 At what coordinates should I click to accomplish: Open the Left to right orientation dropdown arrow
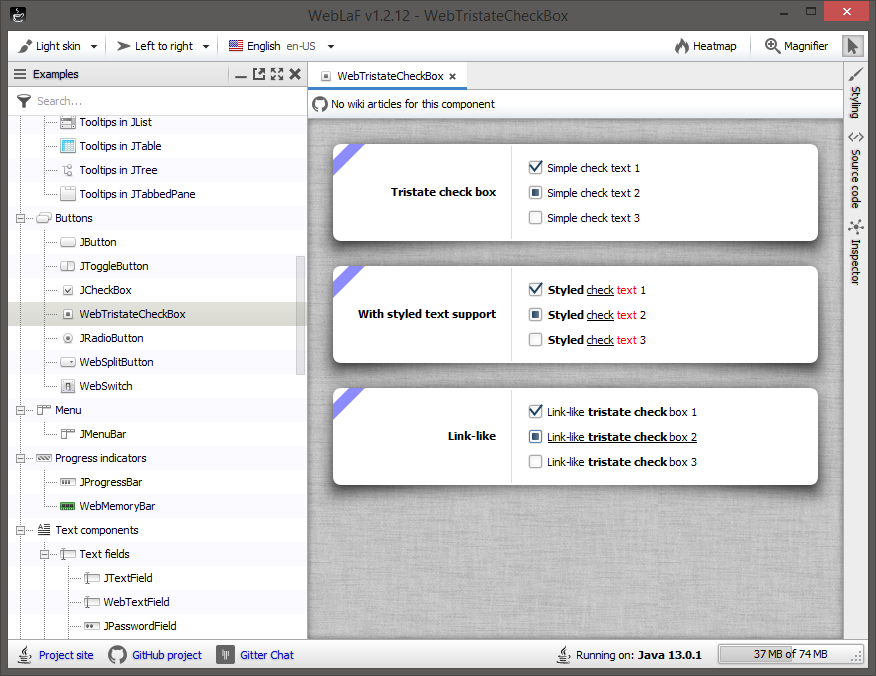point(206,46)
